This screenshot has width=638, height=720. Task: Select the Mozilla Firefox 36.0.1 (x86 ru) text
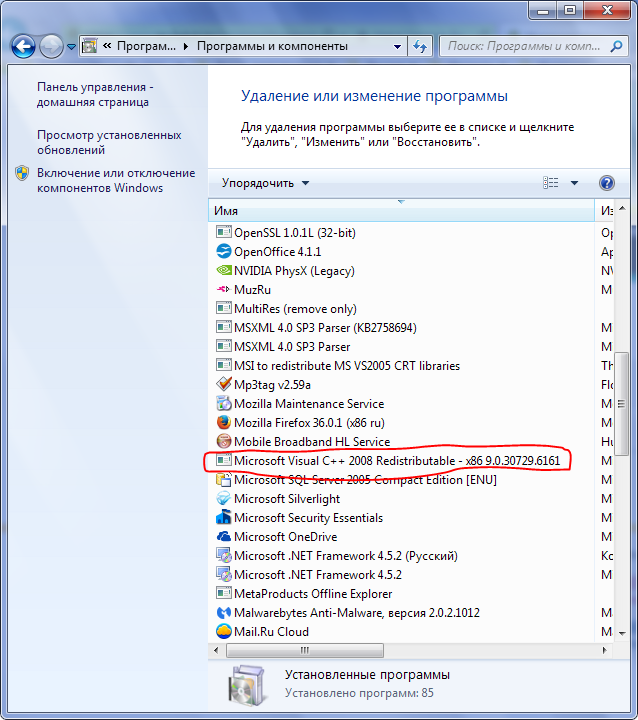click(x=309, y=422)
